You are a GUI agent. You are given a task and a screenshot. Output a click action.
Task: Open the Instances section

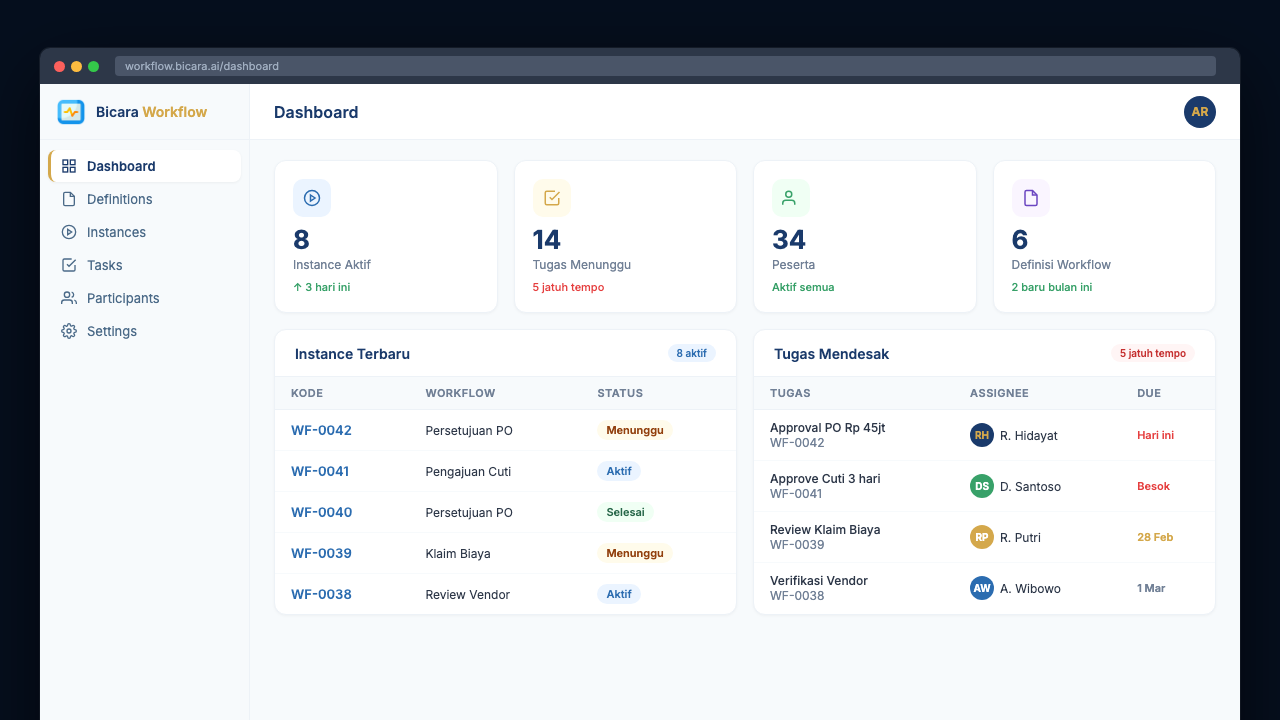[x=114, y=232]
